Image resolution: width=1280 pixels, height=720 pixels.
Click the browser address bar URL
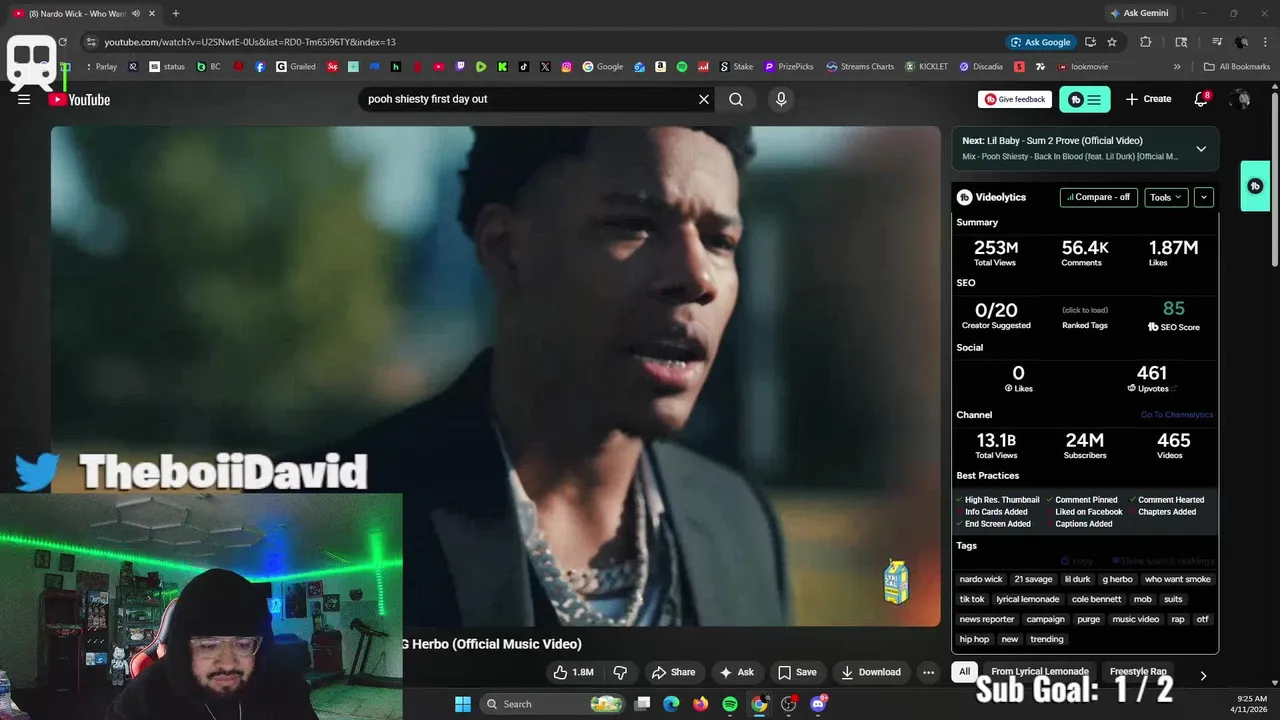tap(250, 42)
